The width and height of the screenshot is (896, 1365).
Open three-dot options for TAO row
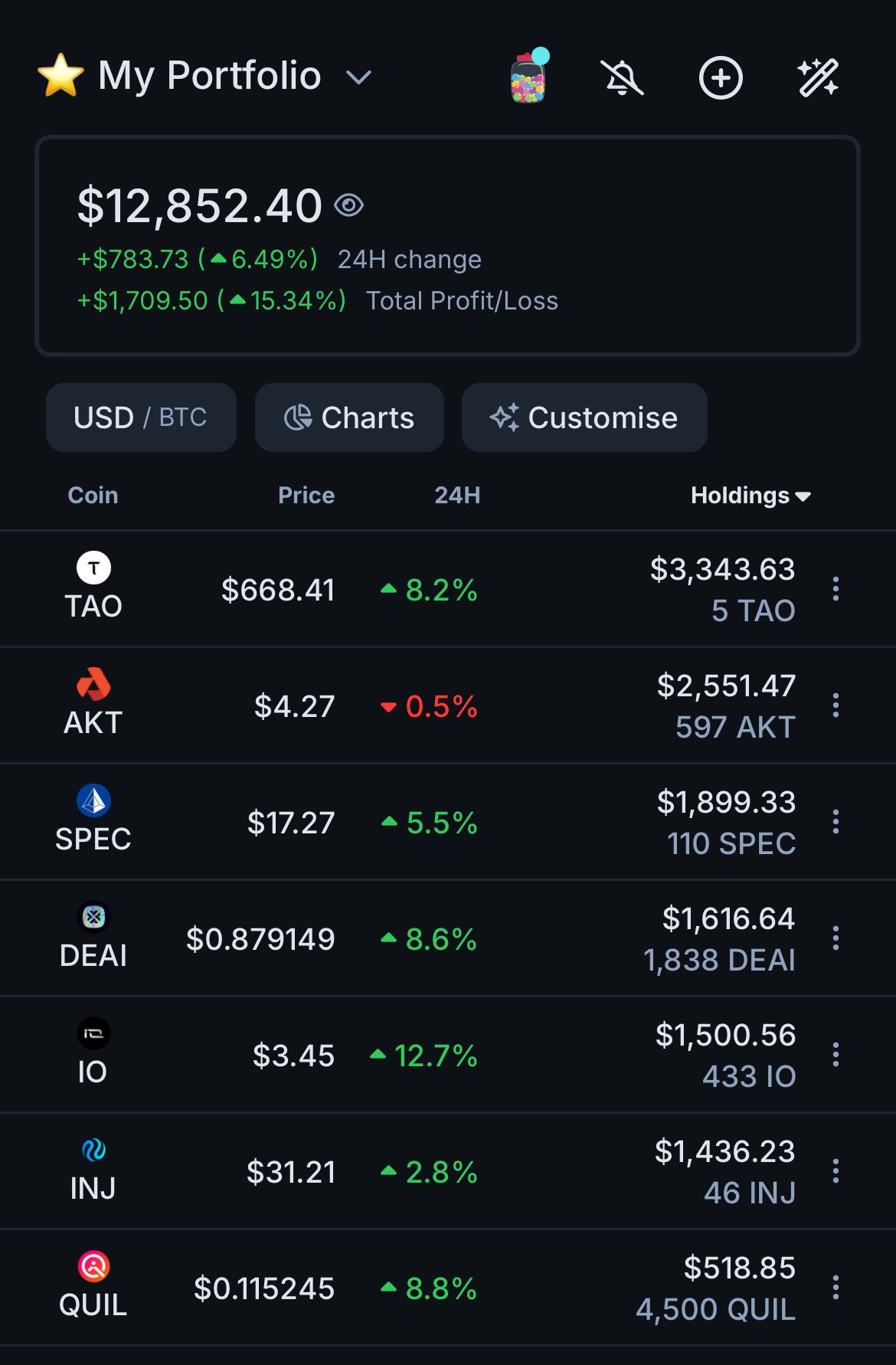pos(836,589)
